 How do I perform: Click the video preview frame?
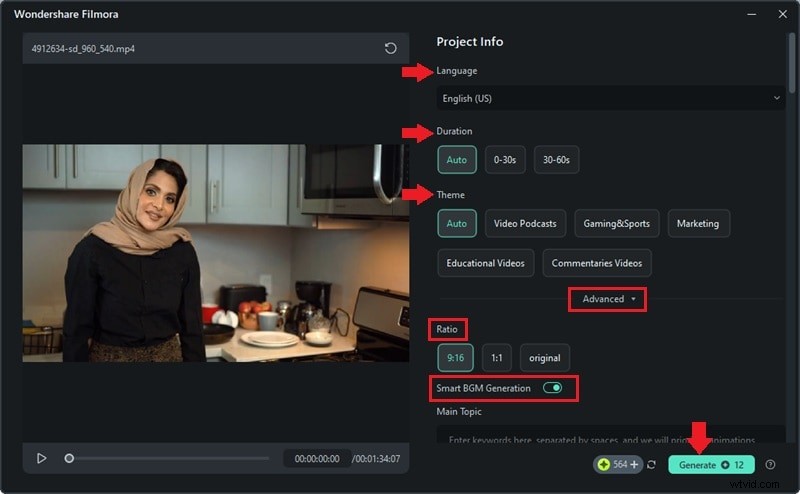click(x=215, y=253)
